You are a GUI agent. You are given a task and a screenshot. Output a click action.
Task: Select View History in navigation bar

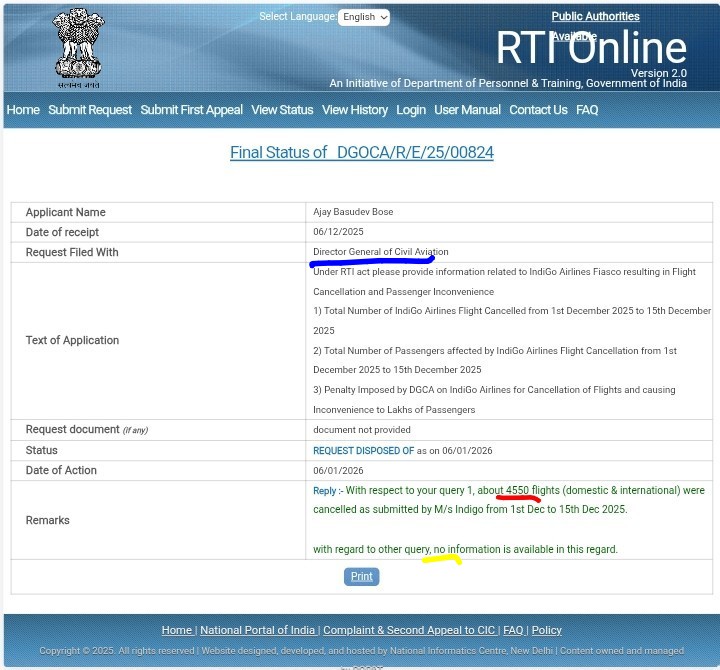[354, 110]
